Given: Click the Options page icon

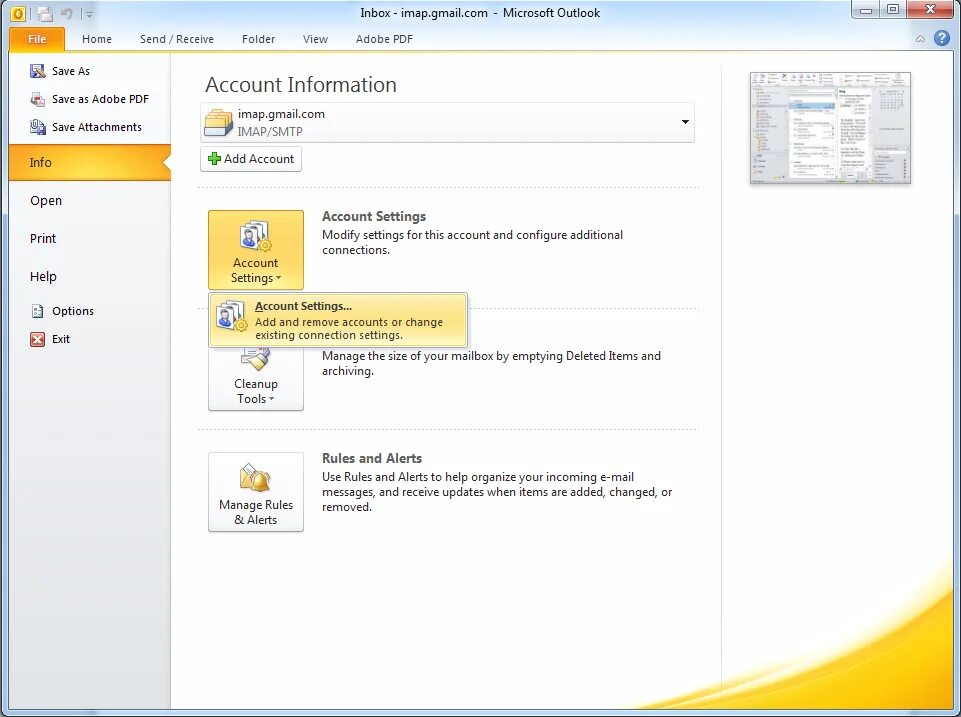Looking at the screenshot, I should click(x=37, y=311).
